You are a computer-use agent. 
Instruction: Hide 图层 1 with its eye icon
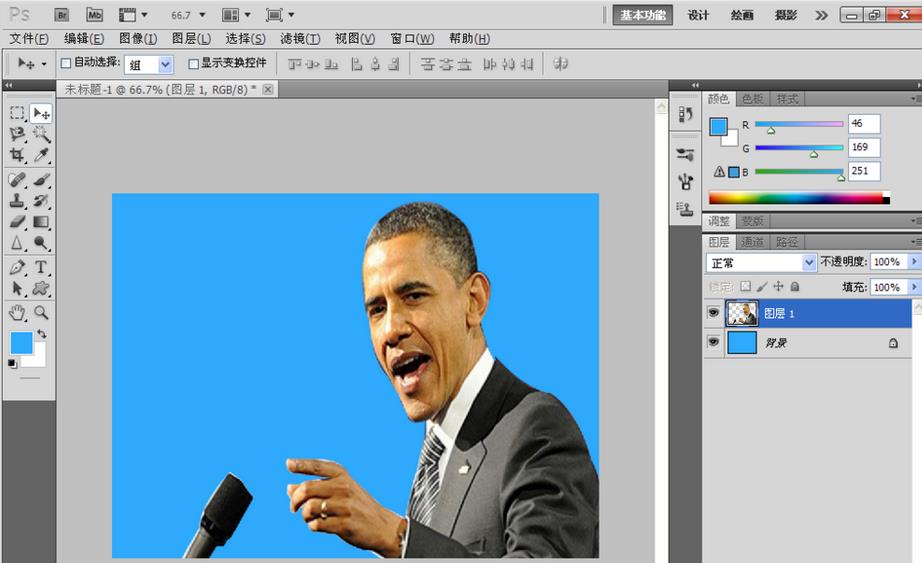tap(713, 313)
